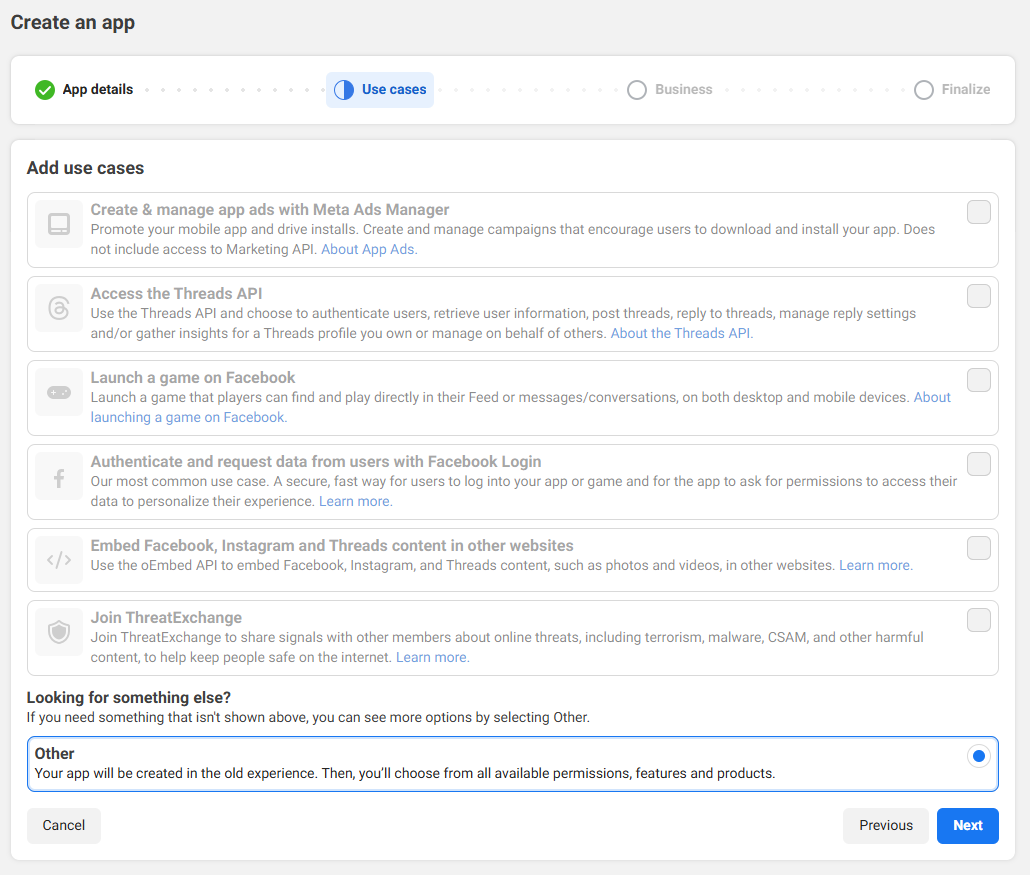Select the Use cases step
Image resolution: width=1030 pixels, height=875 pixels.
click(380, 90)
